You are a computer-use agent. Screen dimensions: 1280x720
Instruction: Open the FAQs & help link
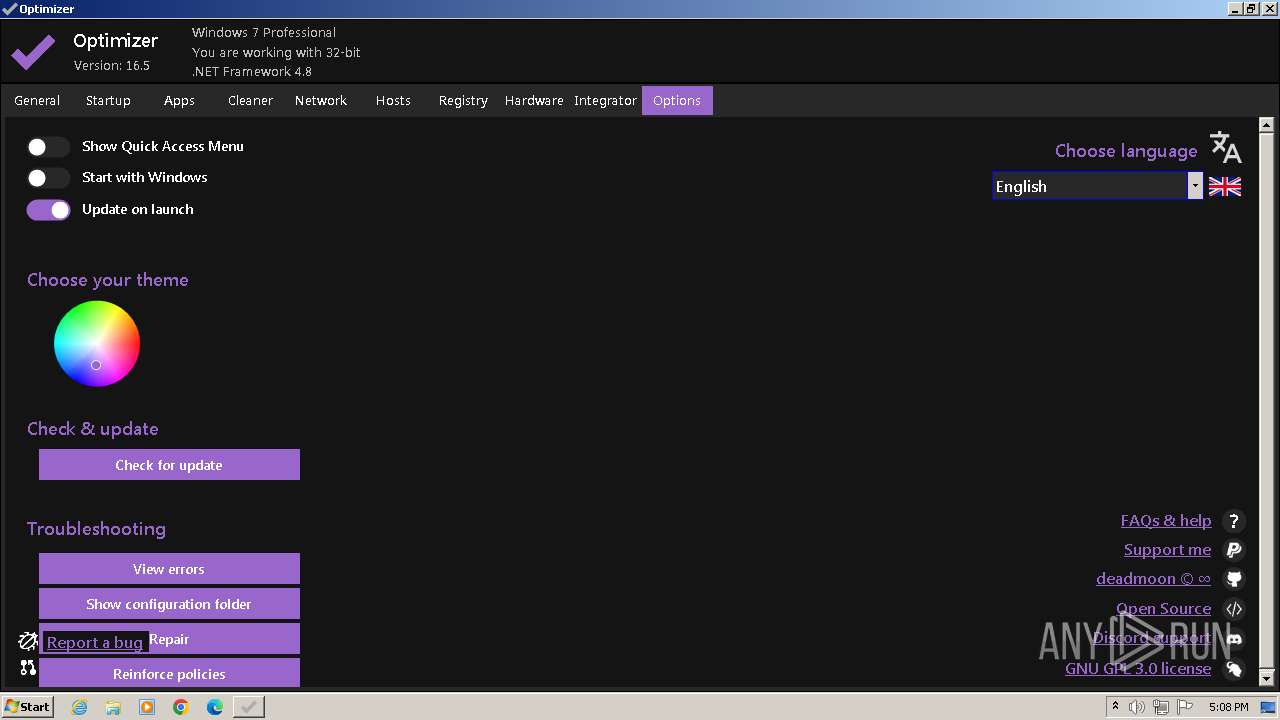pos(1166,520)
